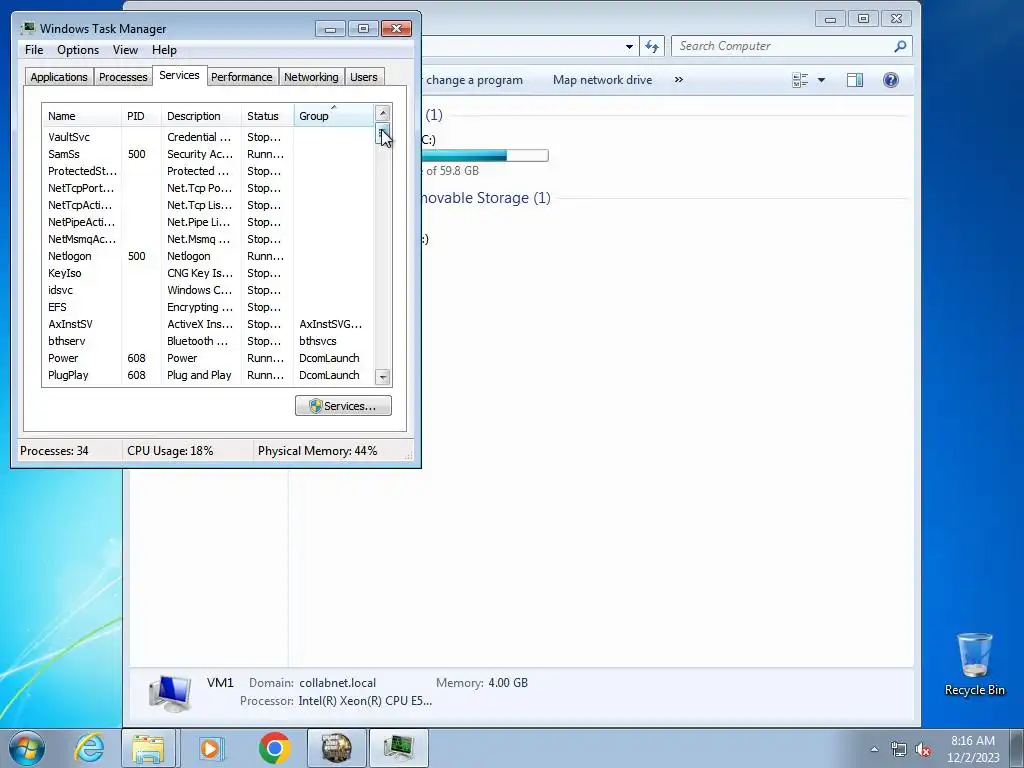
Task: Select VaultSvc service row
Action: coord(208,137)
